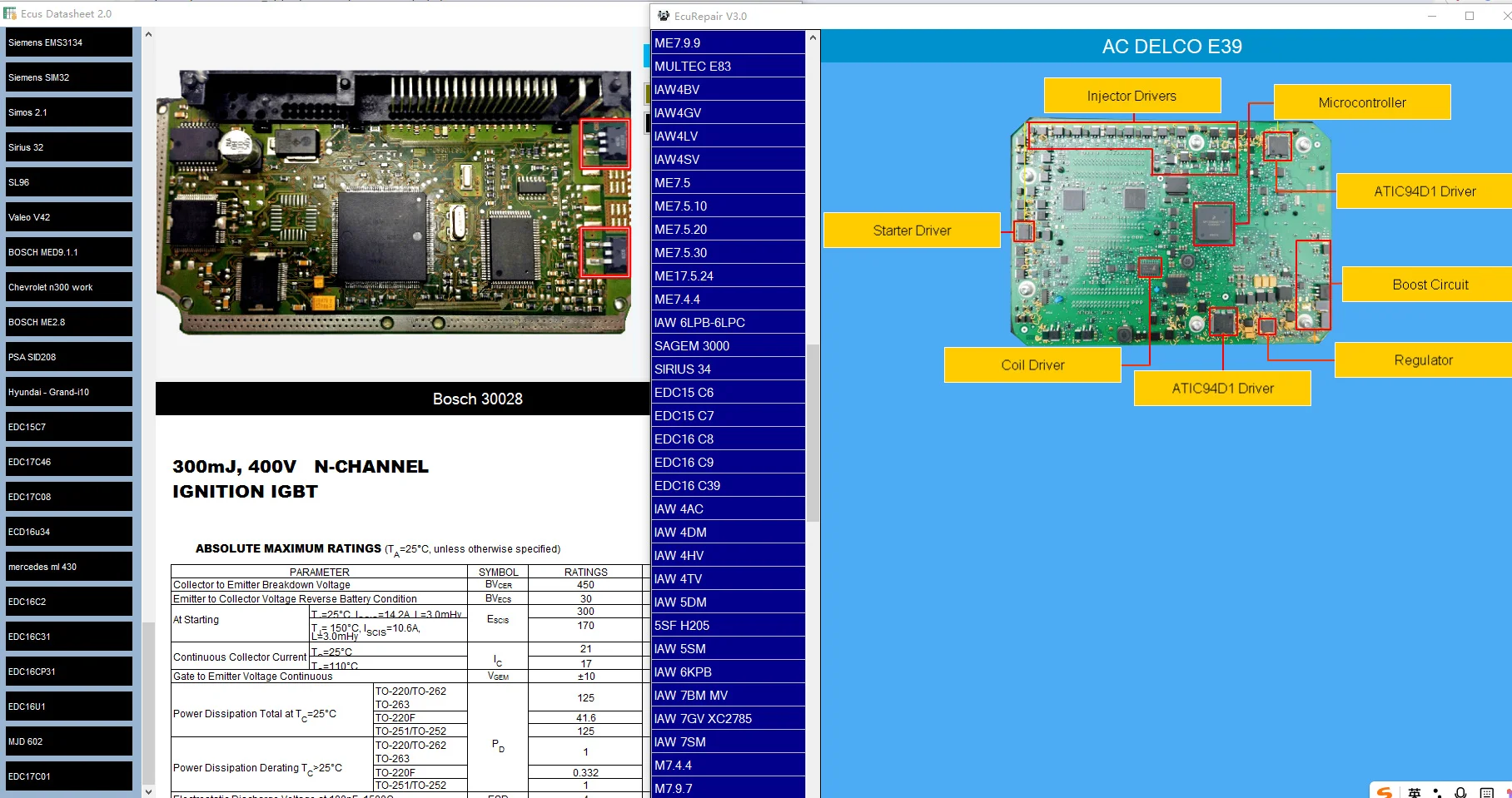This screenshot has height=798, width=1512.
Task: Open BOSCH MED9.1.1 datasheet
Action: 69,252
